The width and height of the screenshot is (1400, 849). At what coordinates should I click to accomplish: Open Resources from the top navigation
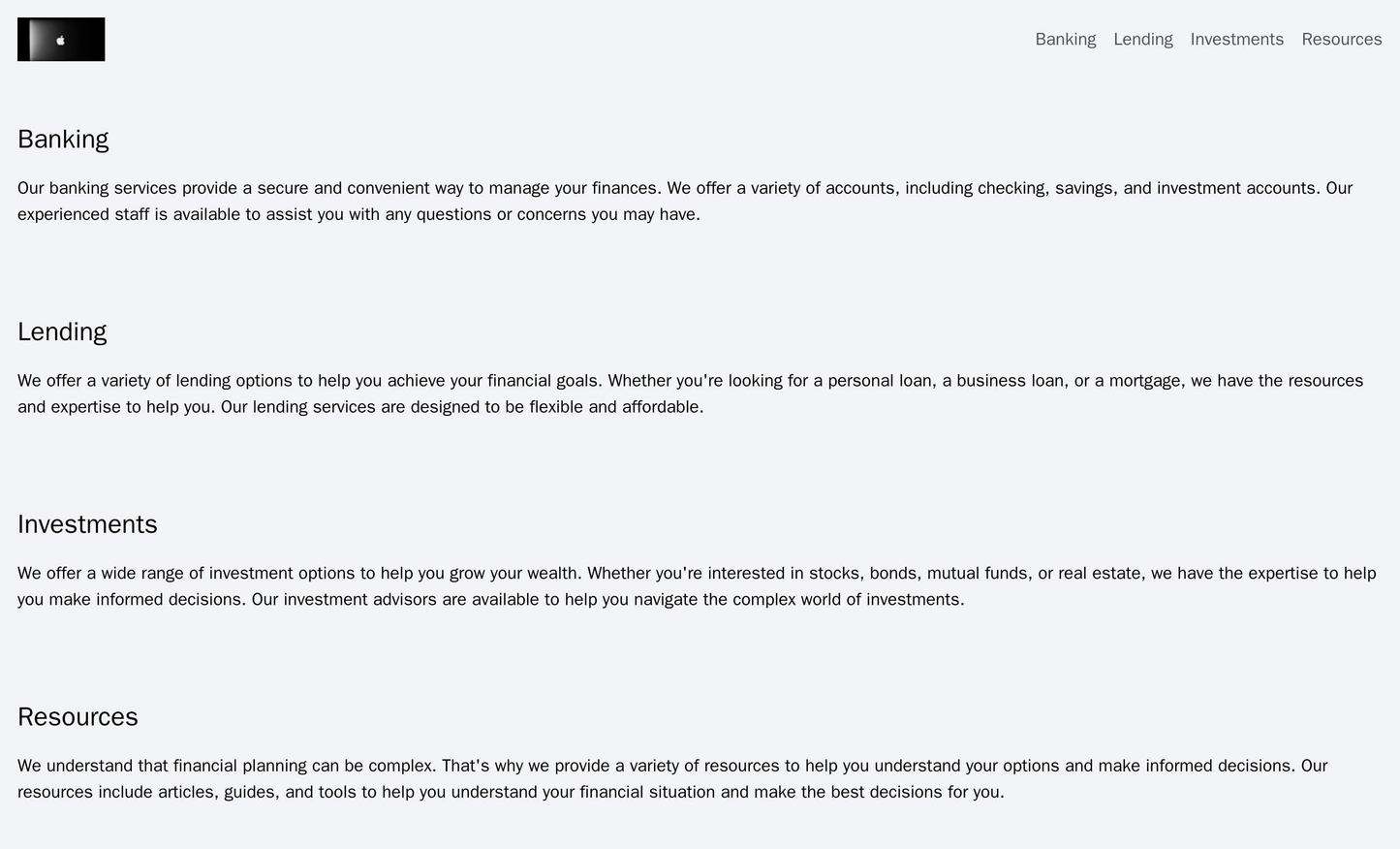[x=1341, y=40]
